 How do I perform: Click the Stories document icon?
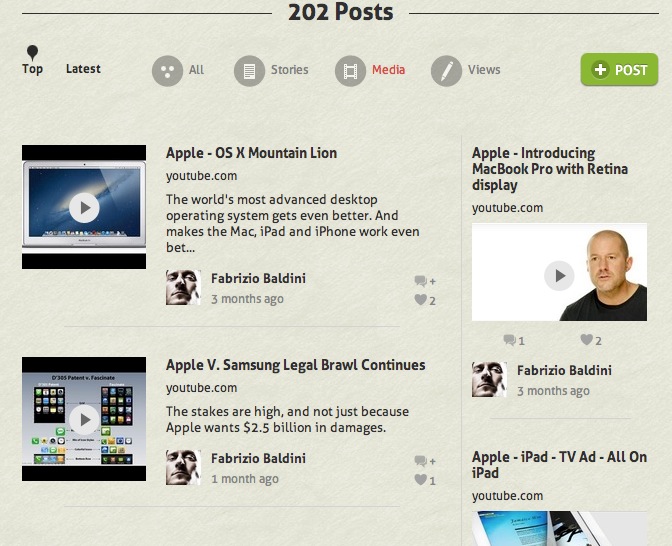(249, 71)
